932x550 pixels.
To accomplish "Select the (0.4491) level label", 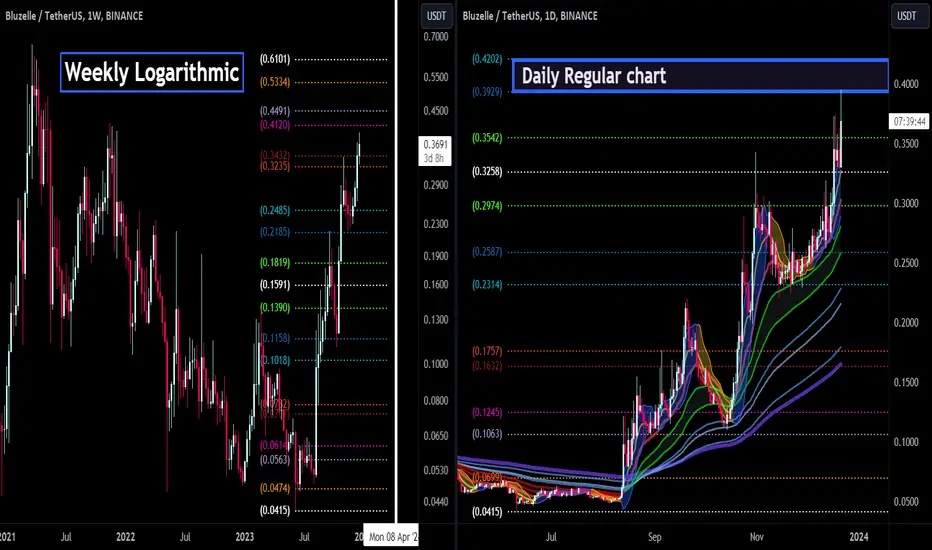I will [x=275, y=111].
